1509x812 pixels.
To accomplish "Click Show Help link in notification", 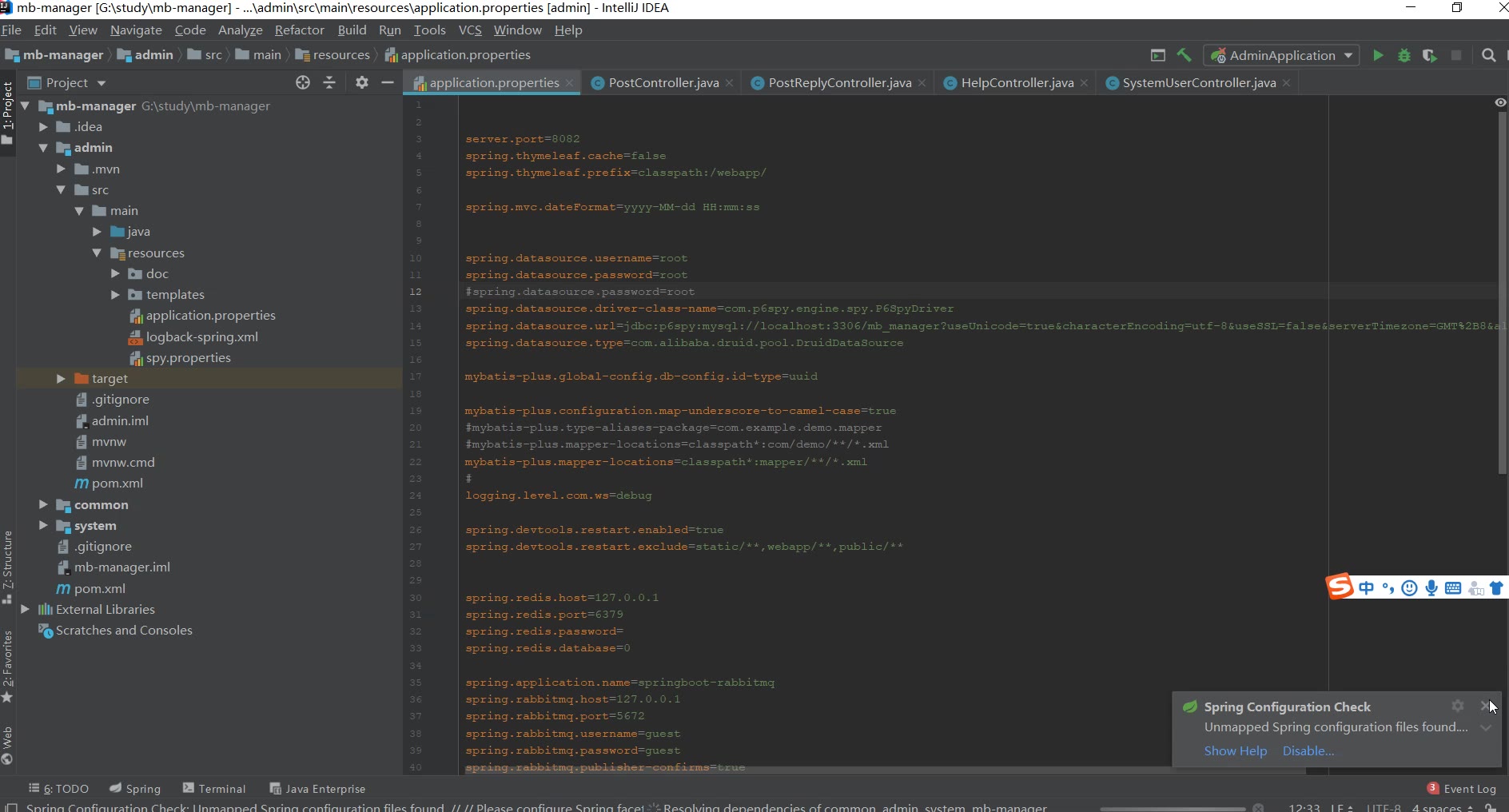I will [x=1235, y=751].
